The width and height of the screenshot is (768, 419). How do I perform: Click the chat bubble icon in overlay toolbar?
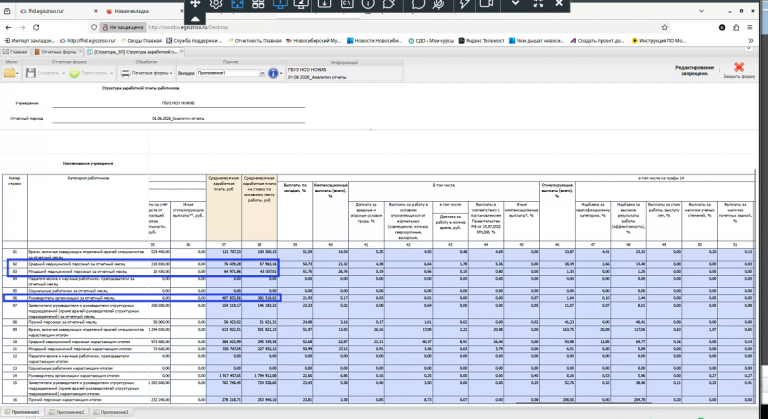[418, 4]
